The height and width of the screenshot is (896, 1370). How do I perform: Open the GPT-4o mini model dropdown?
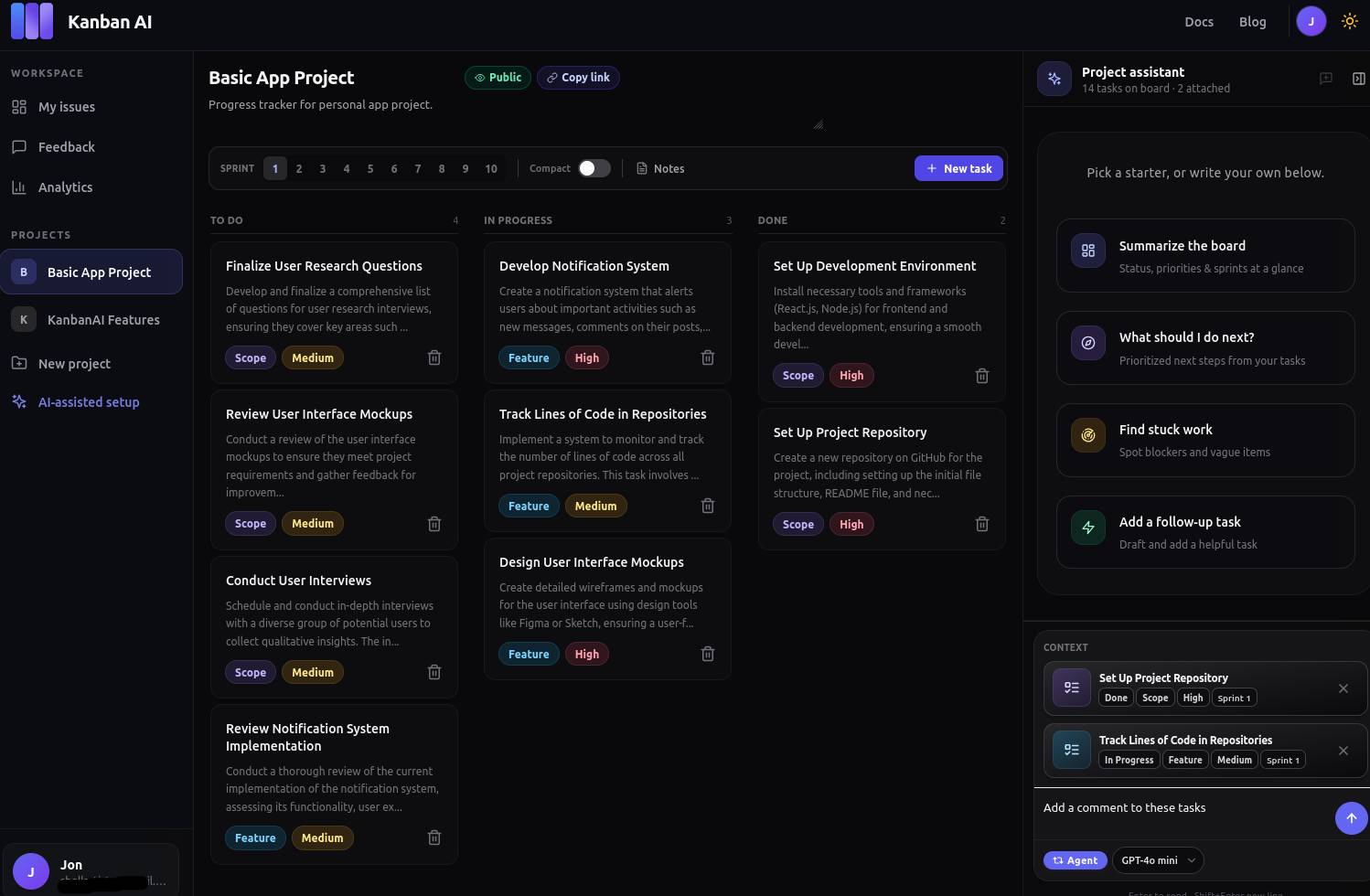pyautogui.click(x=1158, y=860)
